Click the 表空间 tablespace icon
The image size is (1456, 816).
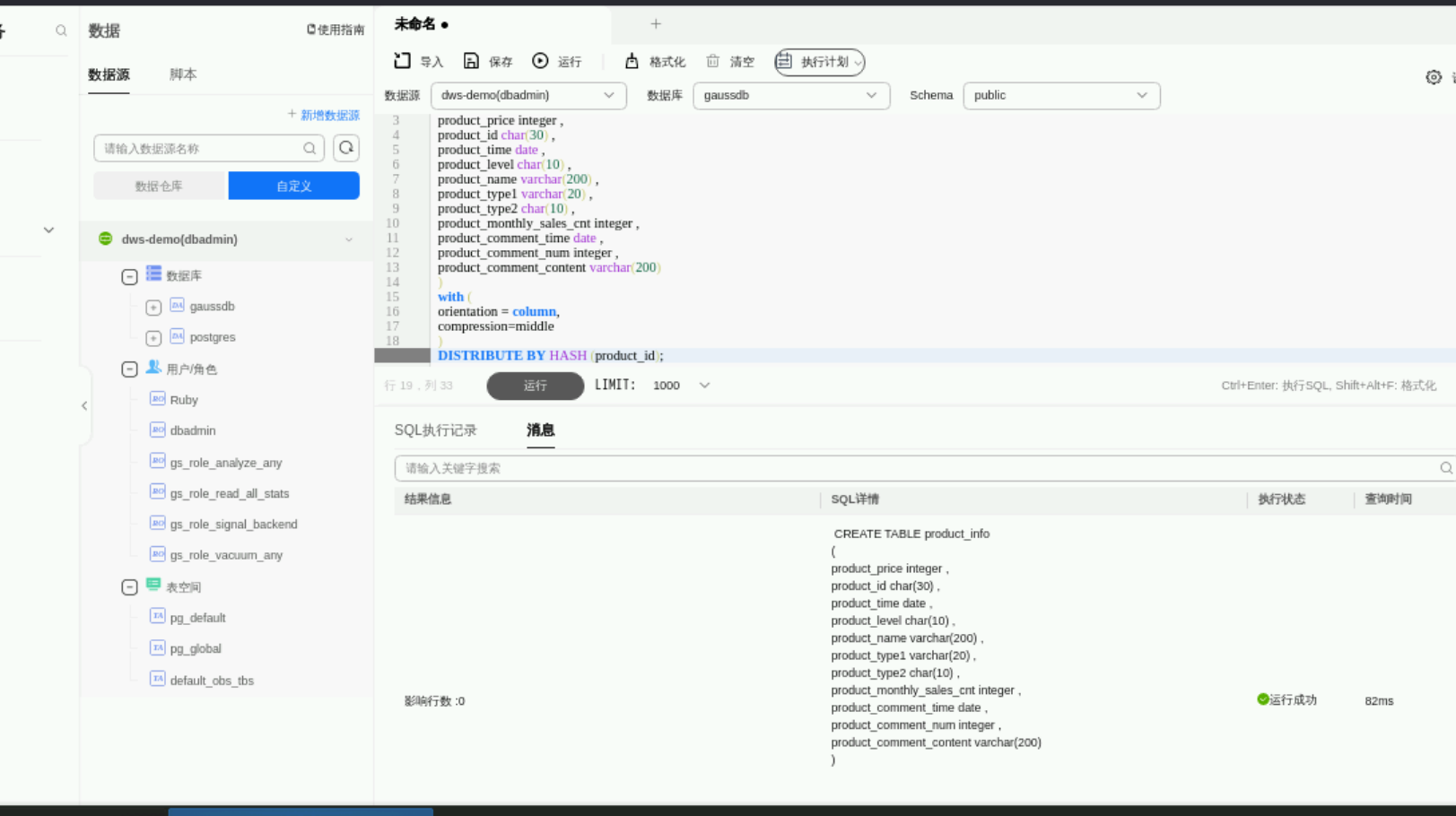pos(153,586)
